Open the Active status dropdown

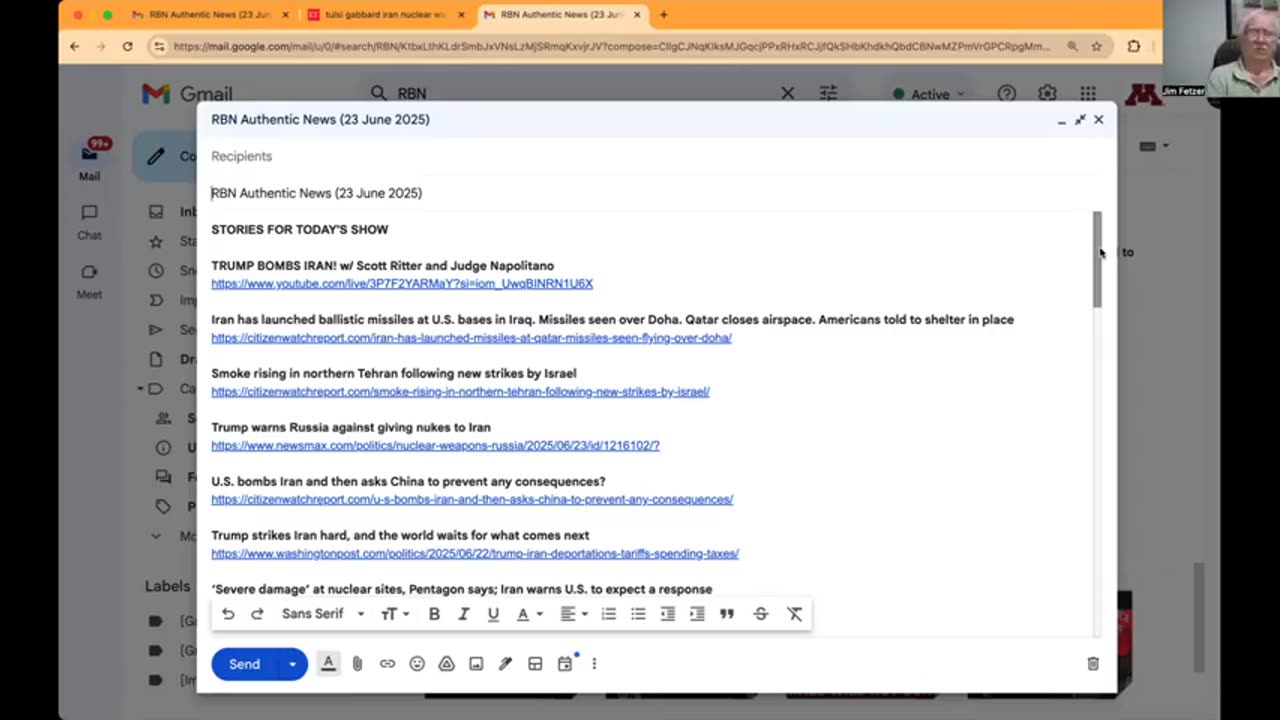point(929,94)
